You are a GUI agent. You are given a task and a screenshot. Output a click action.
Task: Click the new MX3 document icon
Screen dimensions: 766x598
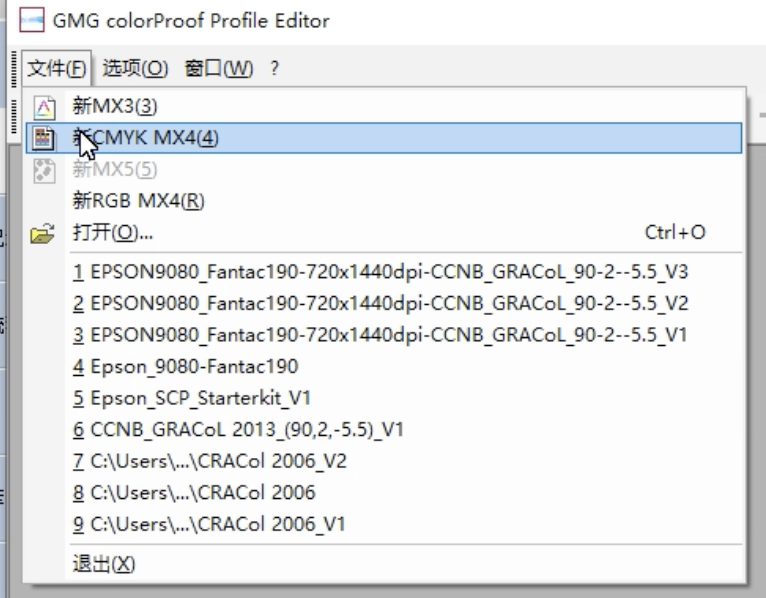pos(44,107)
